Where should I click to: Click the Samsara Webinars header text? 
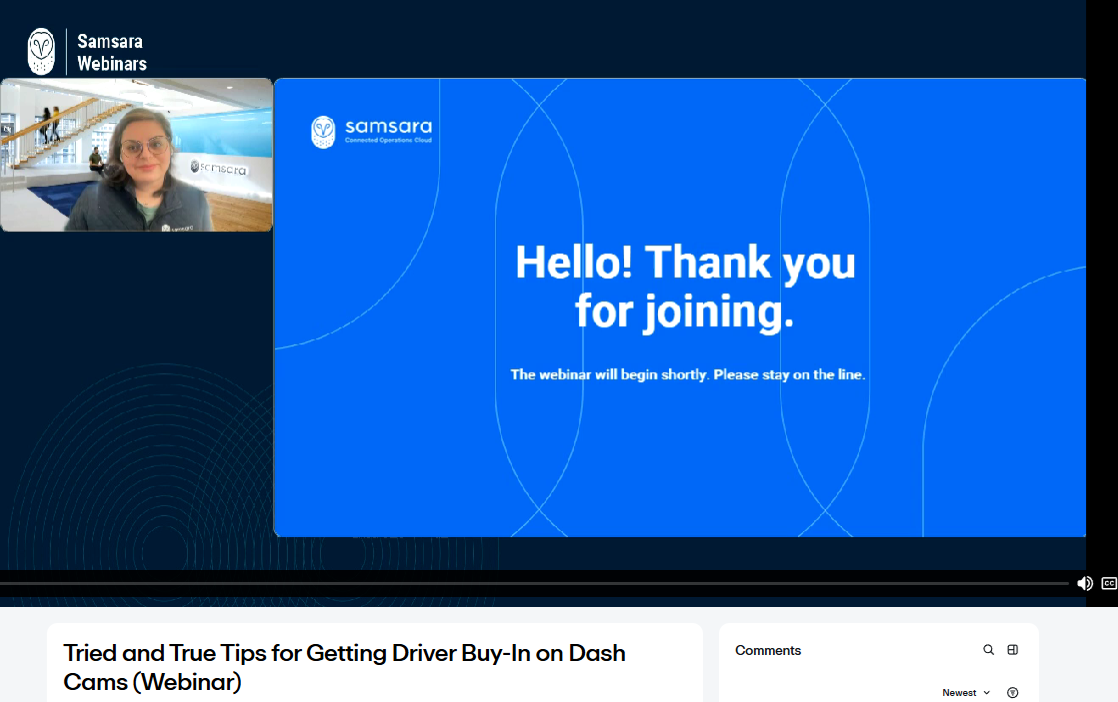point(112,52)
